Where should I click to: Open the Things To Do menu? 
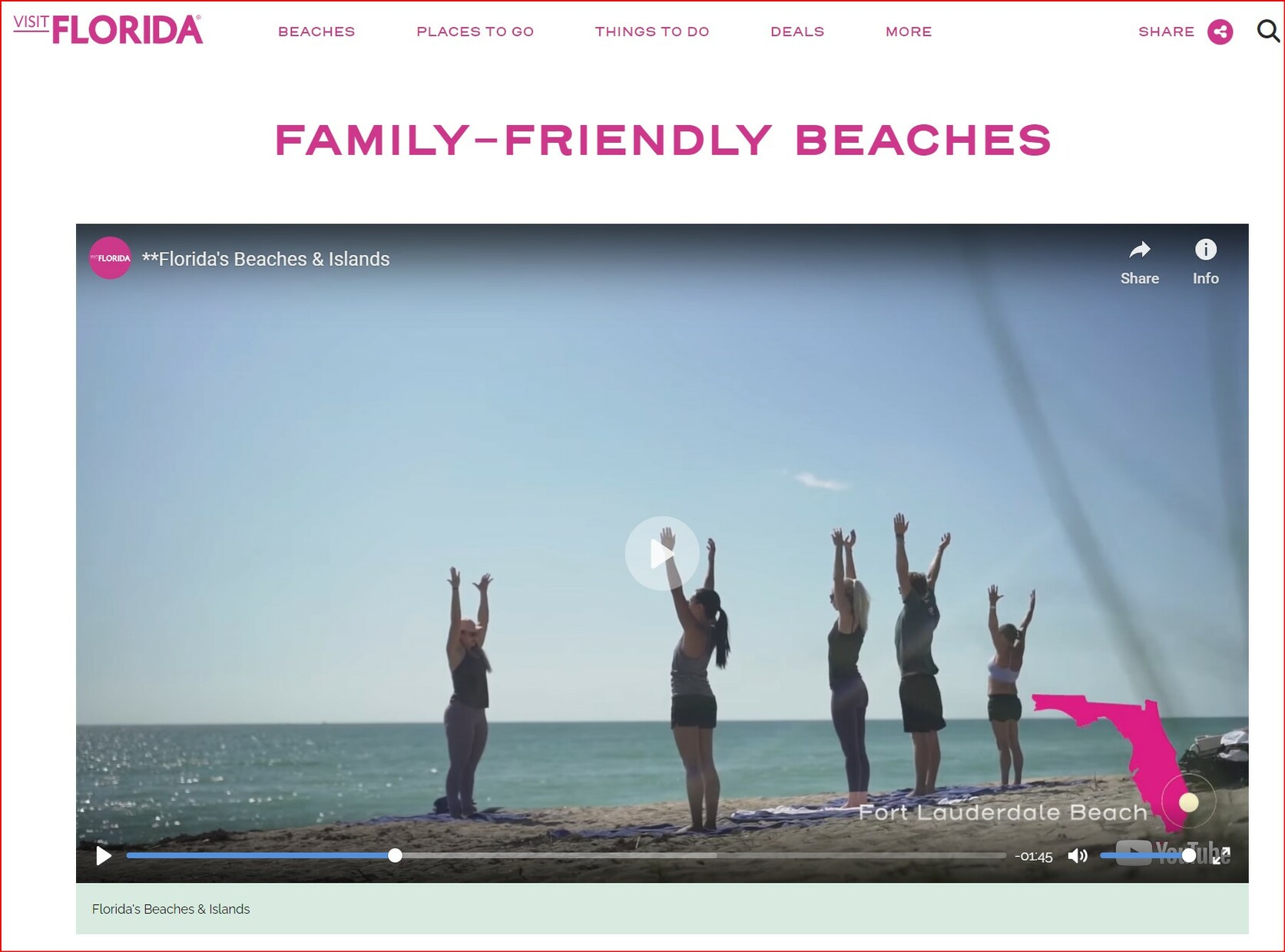click(x=652, y=31)
